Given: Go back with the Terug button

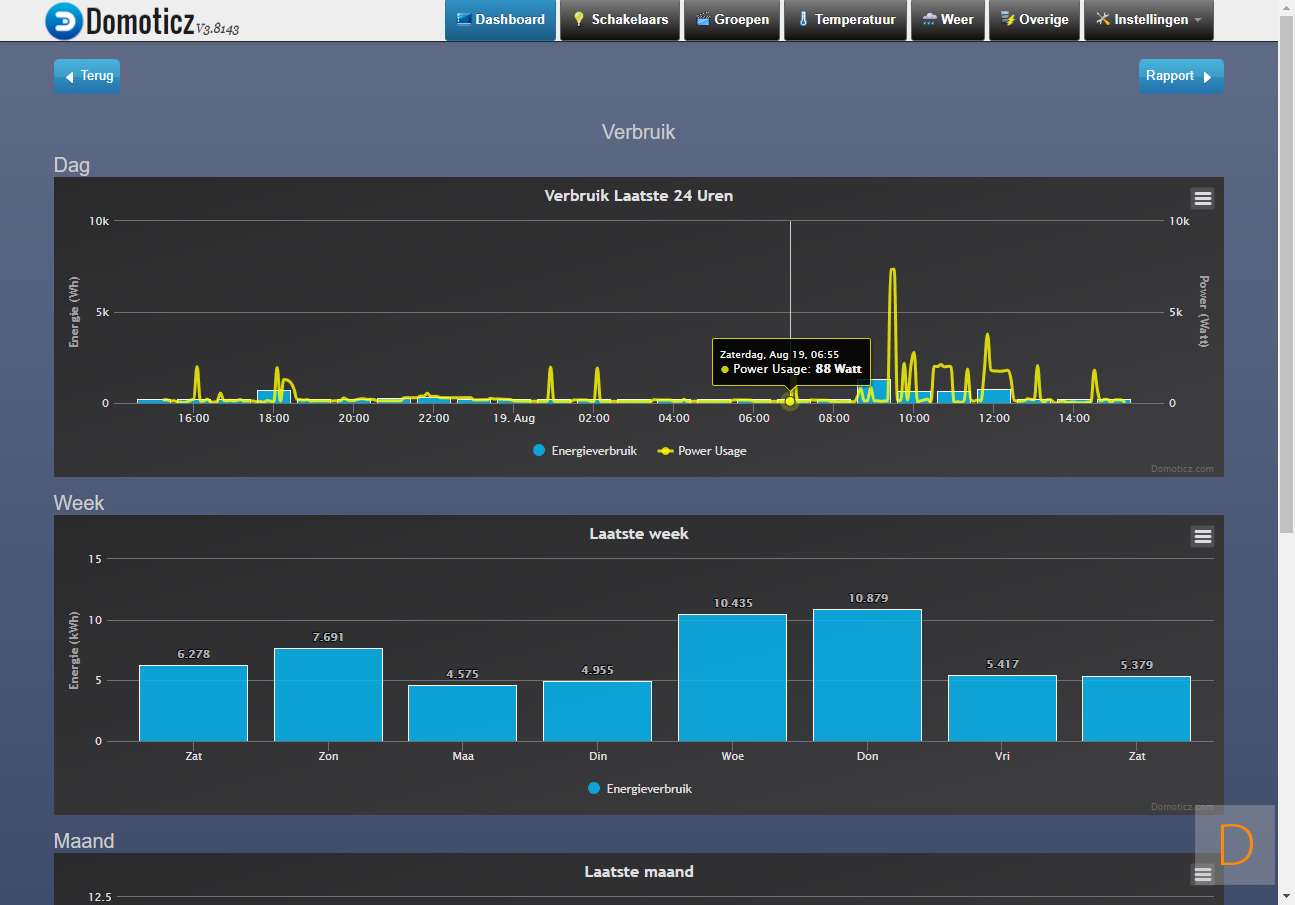Looking at the screenshot, I should (87, 76).
